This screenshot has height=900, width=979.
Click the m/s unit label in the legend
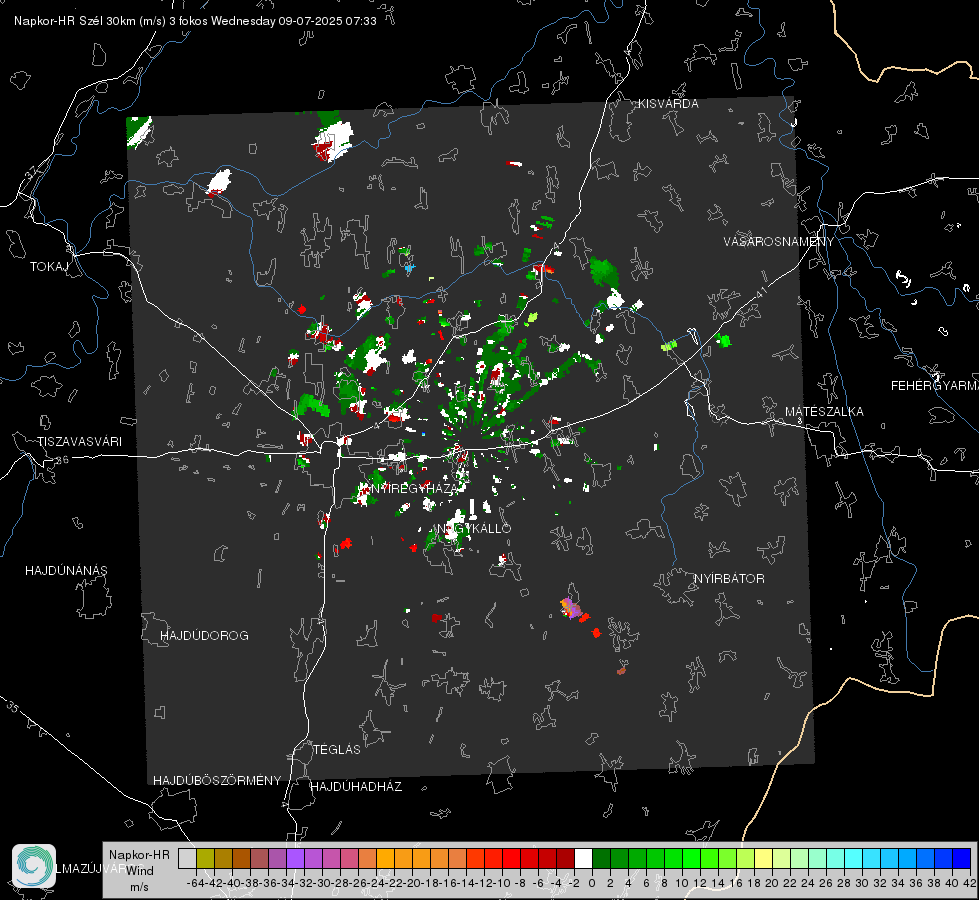point(139,886)
